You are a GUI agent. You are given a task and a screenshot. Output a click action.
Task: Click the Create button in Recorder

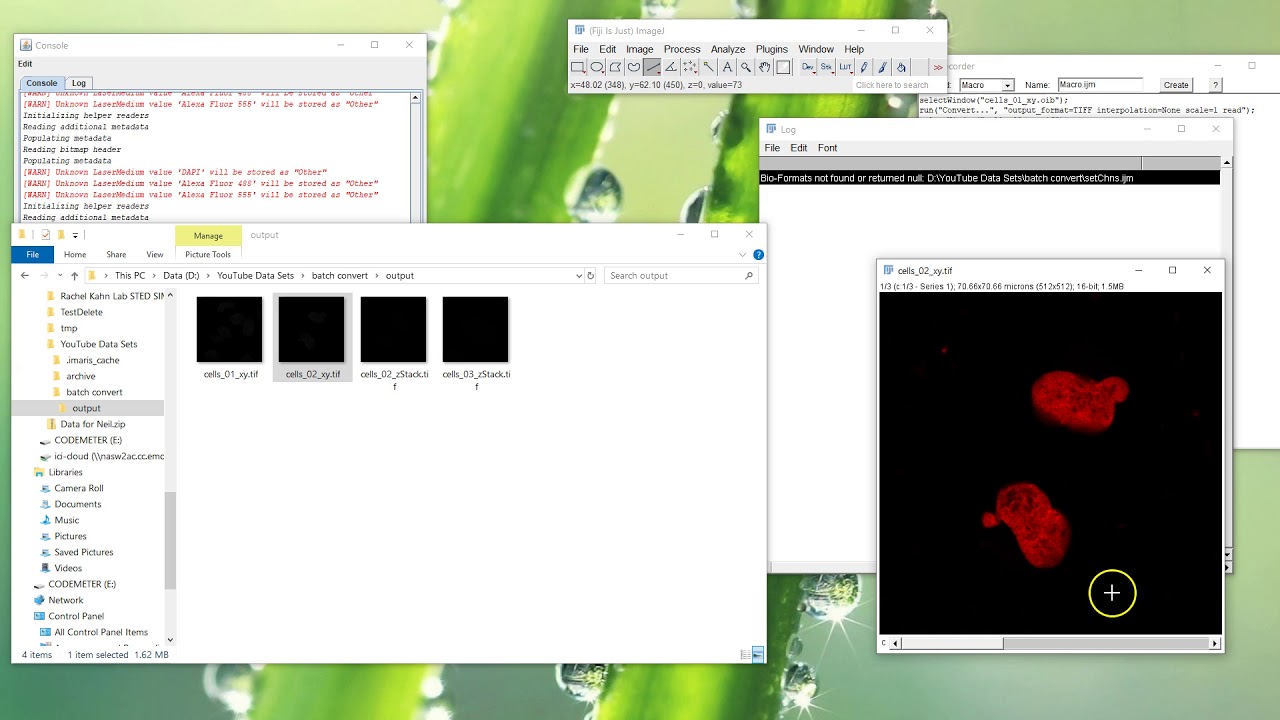tap(1176, 85)
